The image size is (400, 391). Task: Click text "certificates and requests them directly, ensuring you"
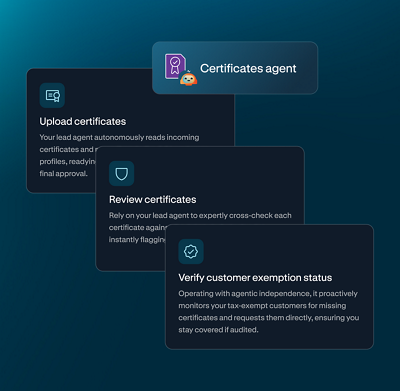269,318
